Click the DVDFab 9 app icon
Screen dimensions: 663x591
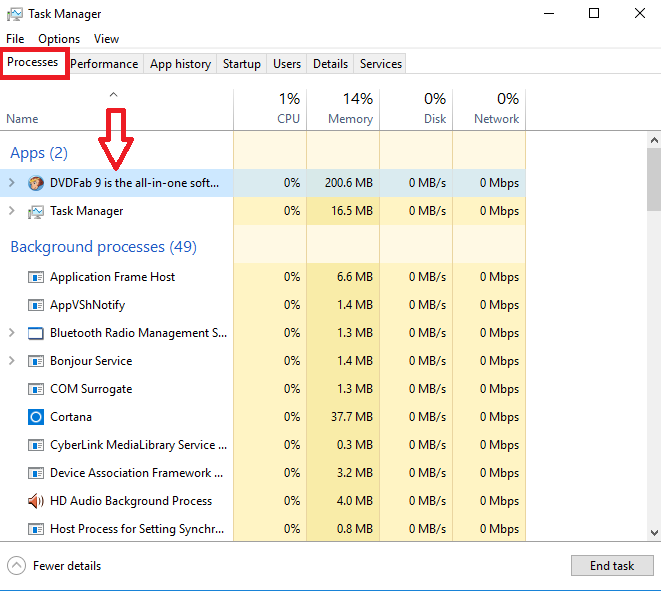[x=36, y=183]
